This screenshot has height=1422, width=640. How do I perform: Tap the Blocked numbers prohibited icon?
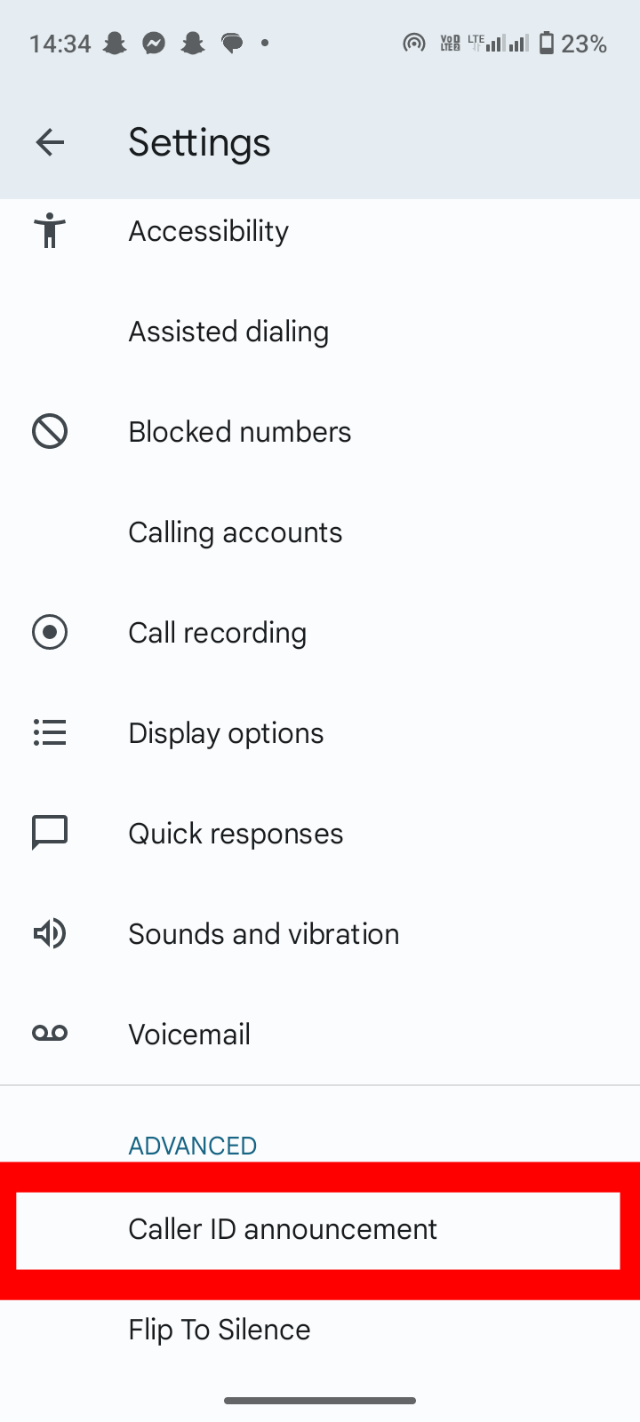(49, 432)
